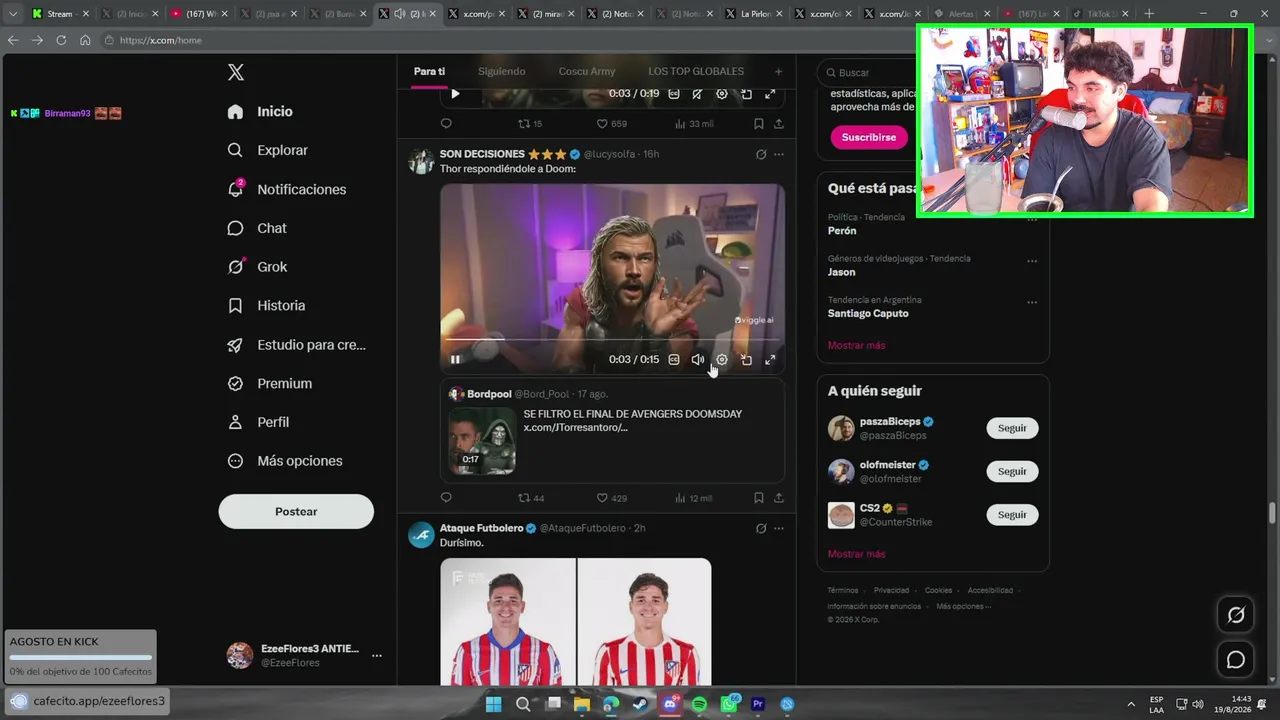Ask Grok about the Ataque Futbolero post
The height and width of the screenshot is (720, 1280).
point(761,528)
